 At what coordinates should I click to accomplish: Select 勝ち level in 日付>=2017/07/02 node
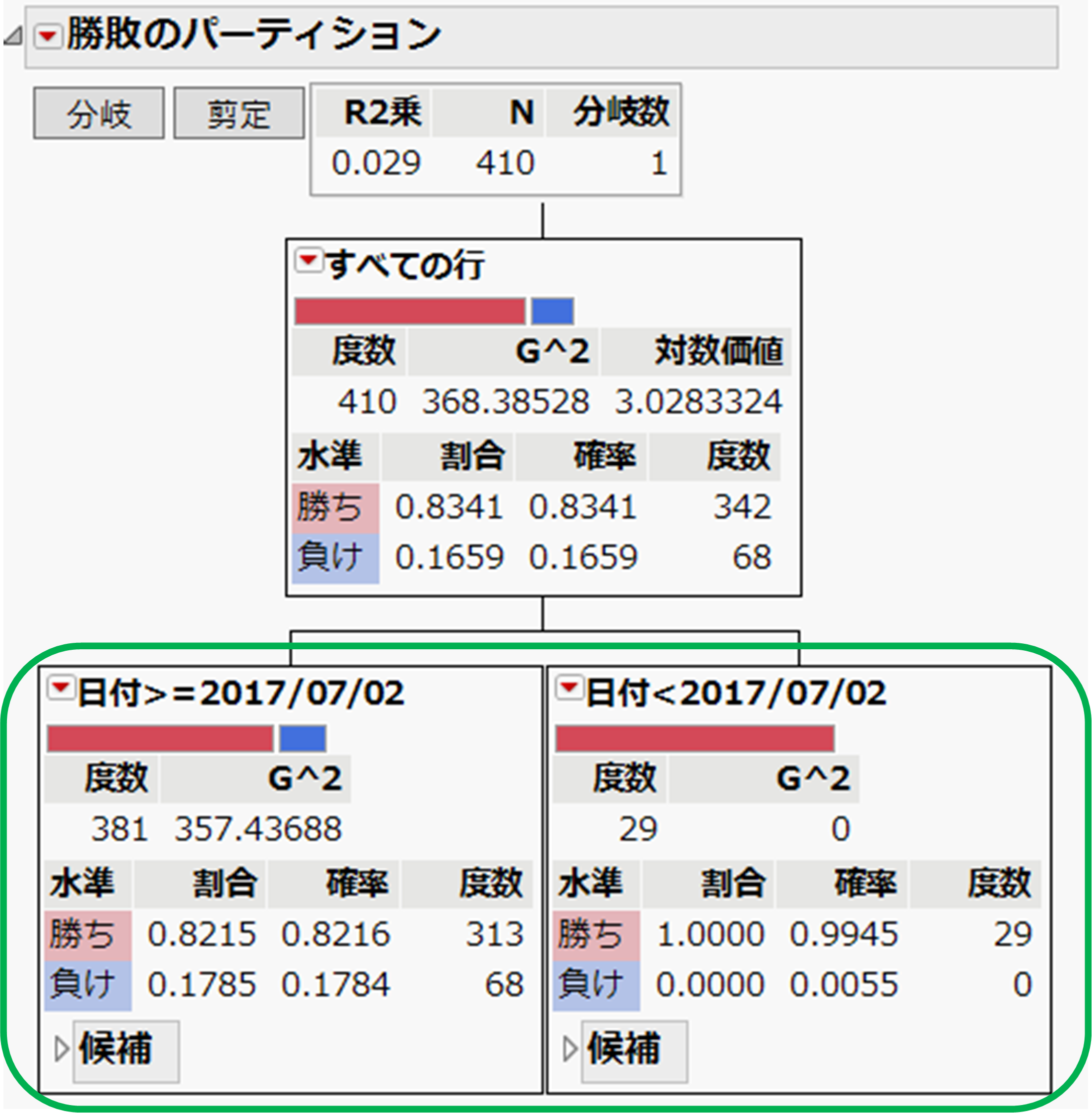(87, 935)
